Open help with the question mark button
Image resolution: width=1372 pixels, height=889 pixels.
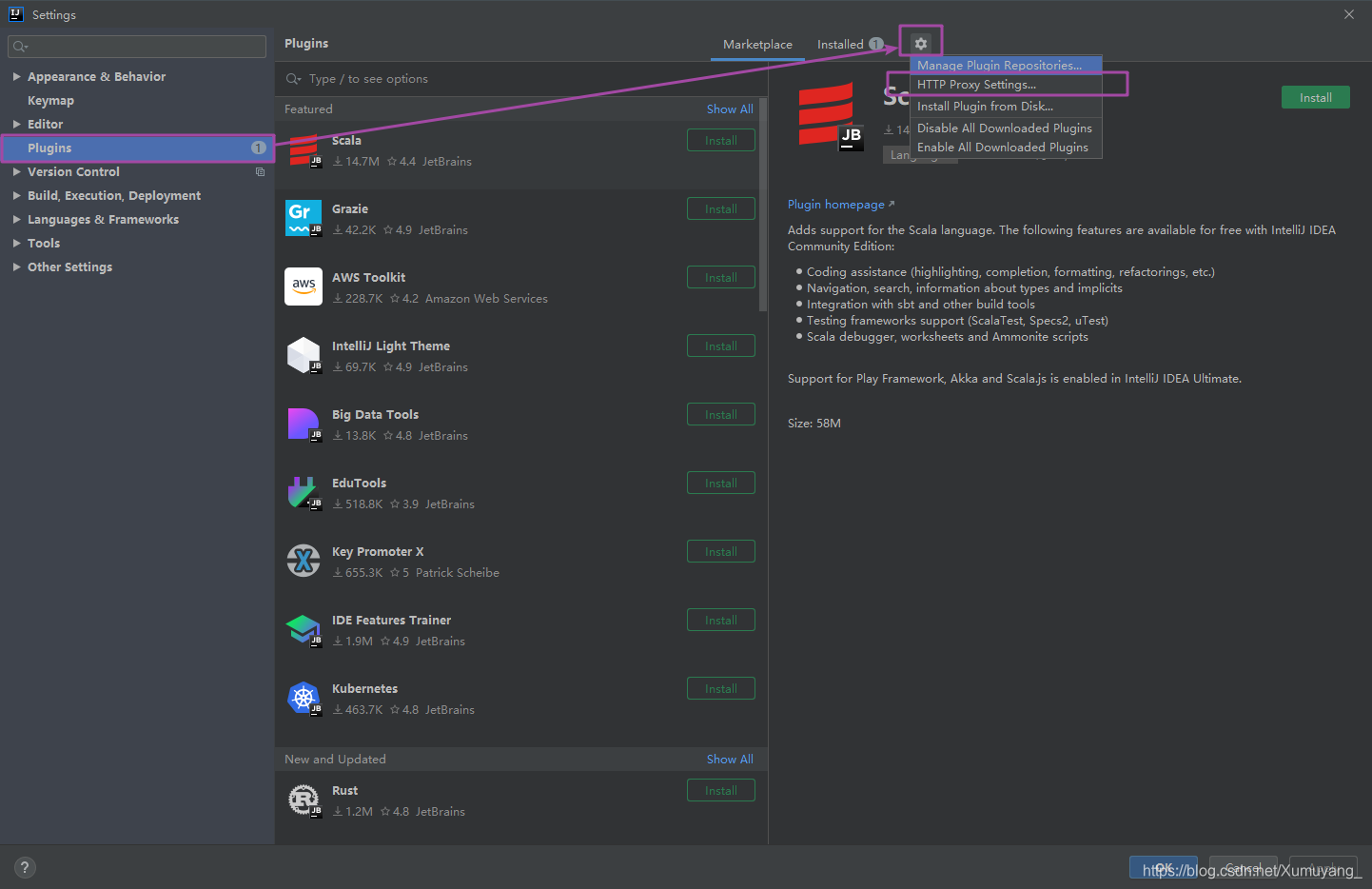pos(25,867)
